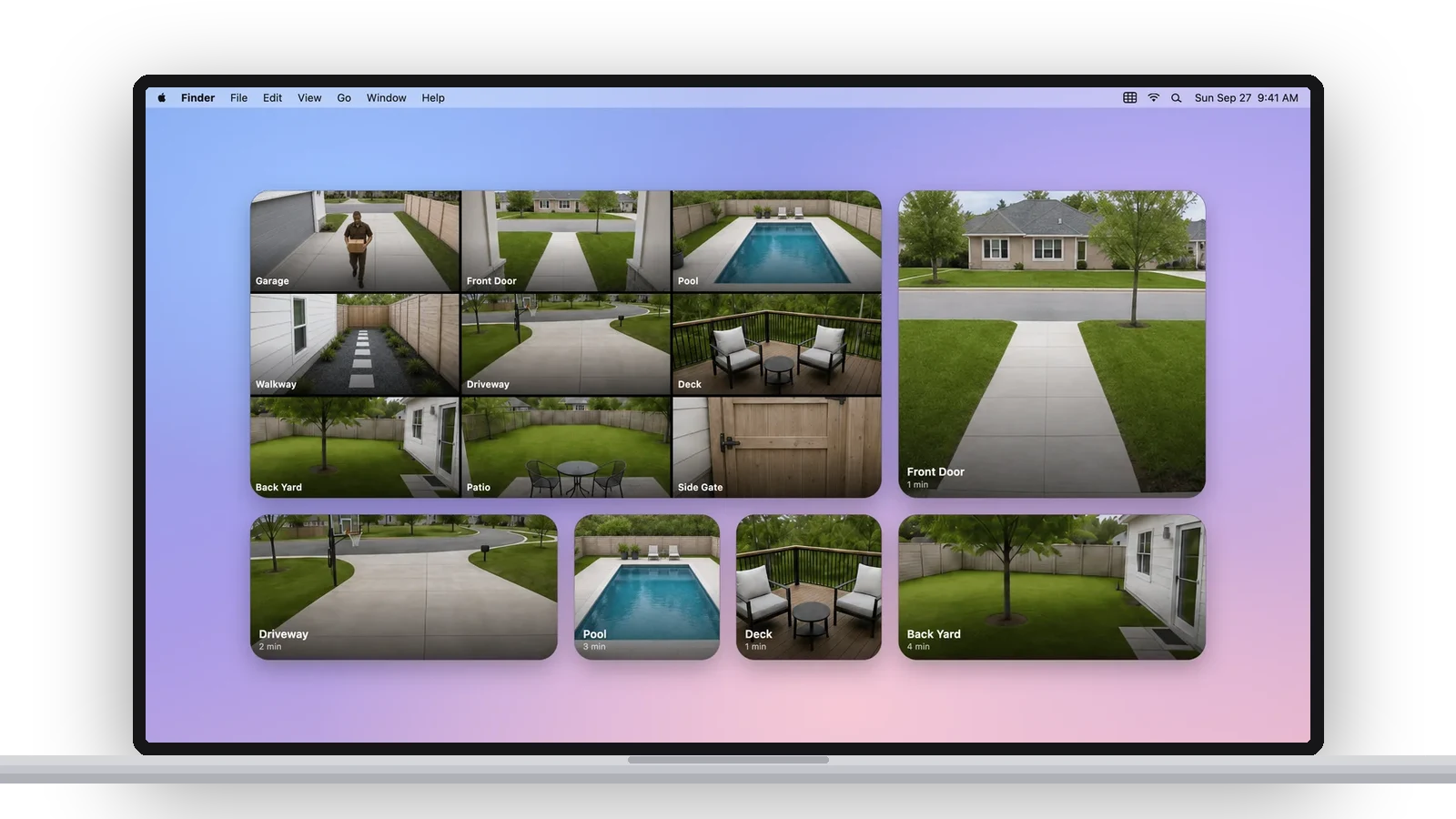This screenshot has width=1456, height=819.
Task: Open the Go menu
Action: click(x=344, y=98)
